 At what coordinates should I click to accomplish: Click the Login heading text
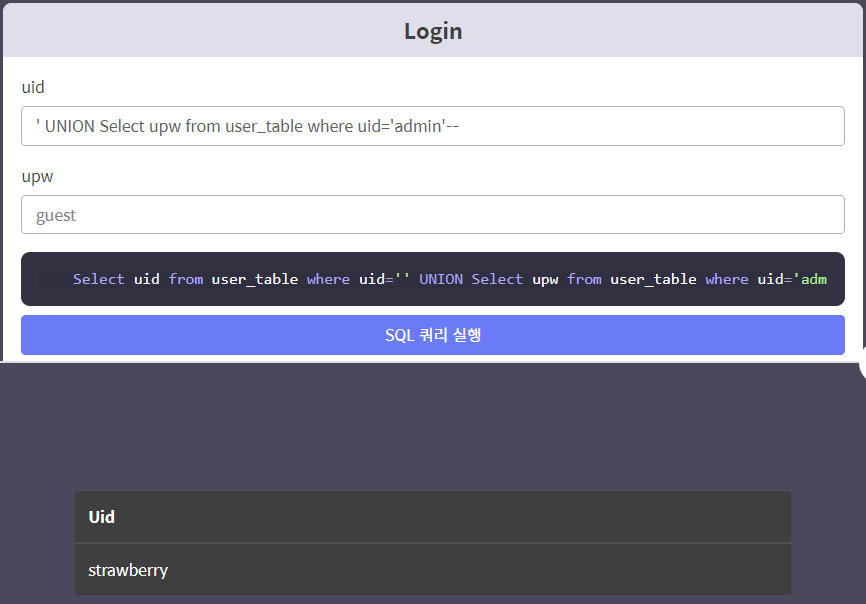coord(433,31)
